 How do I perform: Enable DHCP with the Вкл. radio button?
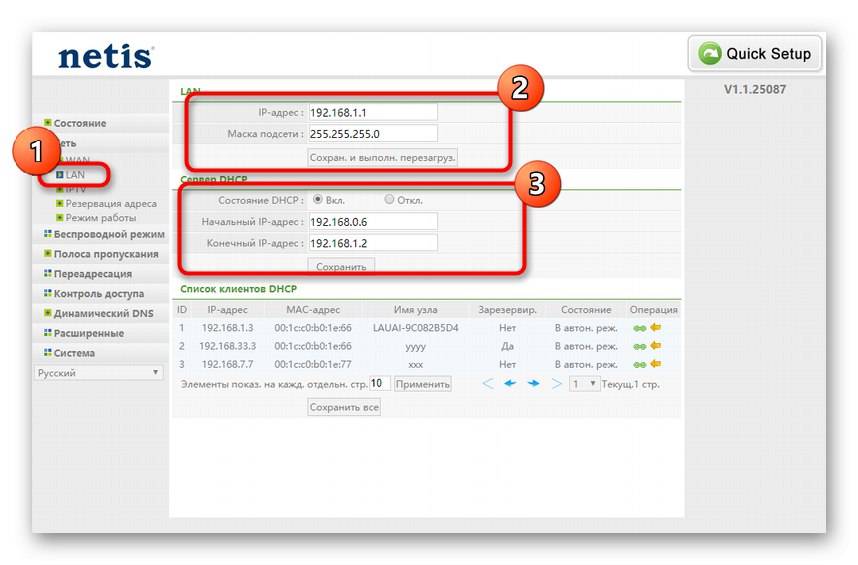tap(317, 200)
